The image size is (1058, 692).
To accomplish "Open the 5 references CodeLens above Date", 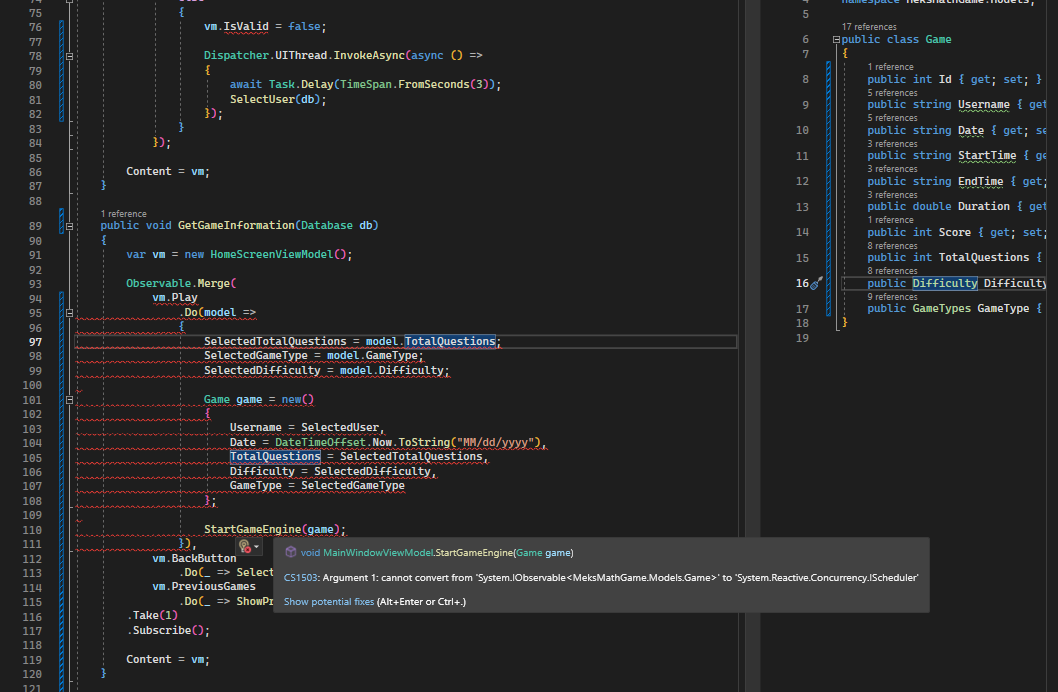I will (893, 118).
